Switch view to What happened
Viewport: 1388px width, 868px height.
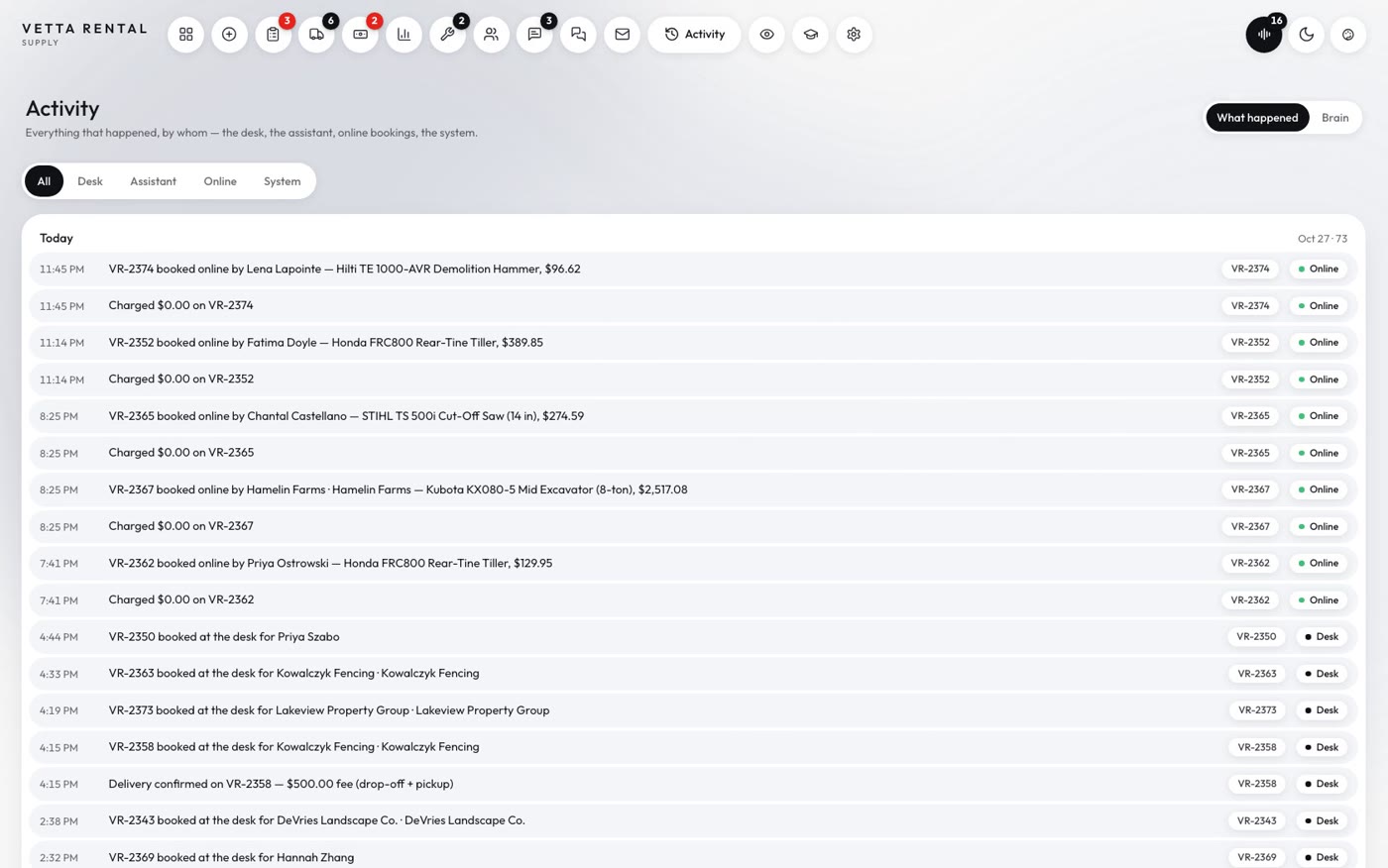coord(1257,118)
